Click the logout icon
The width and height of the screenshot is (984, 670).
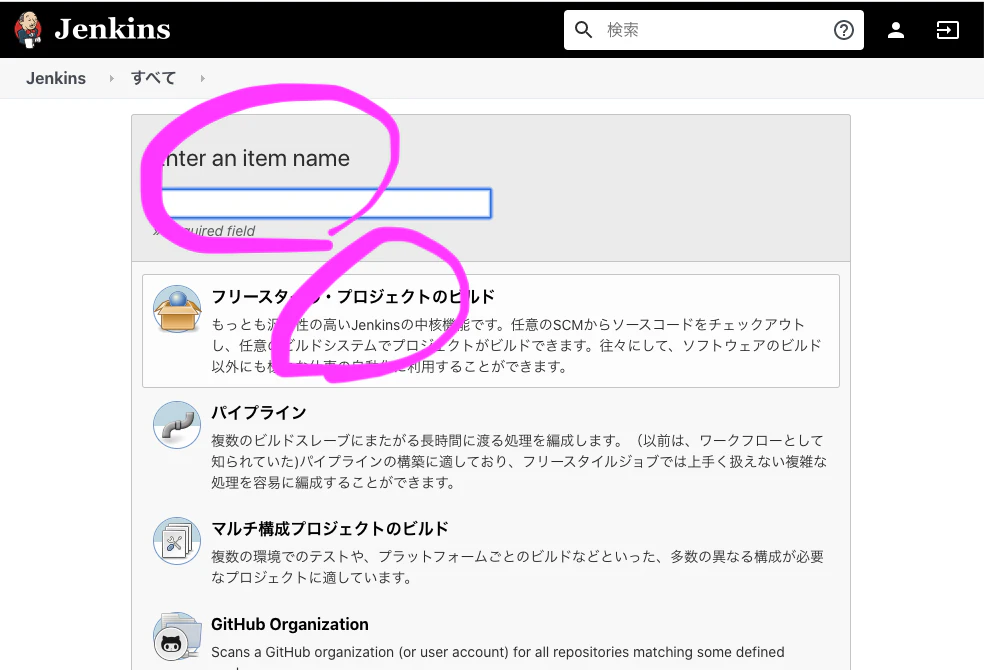(947, 29)
